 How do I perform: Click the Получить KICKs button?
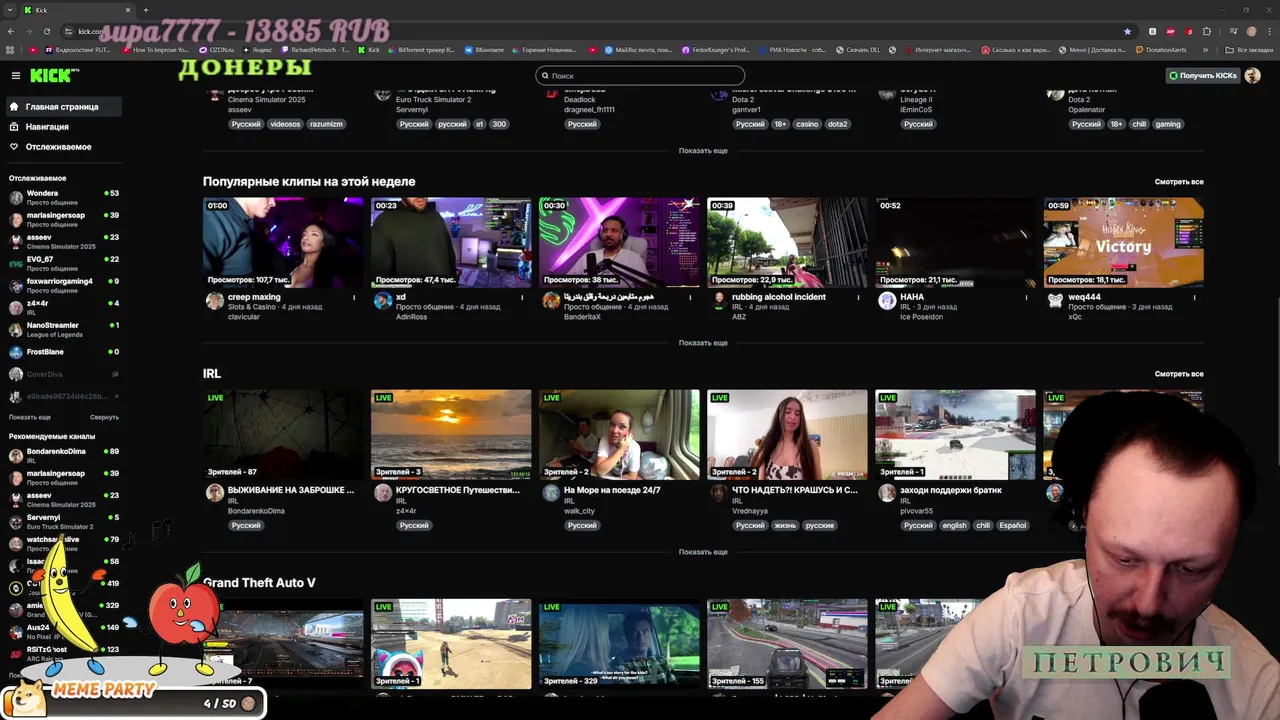[1203, 75]
